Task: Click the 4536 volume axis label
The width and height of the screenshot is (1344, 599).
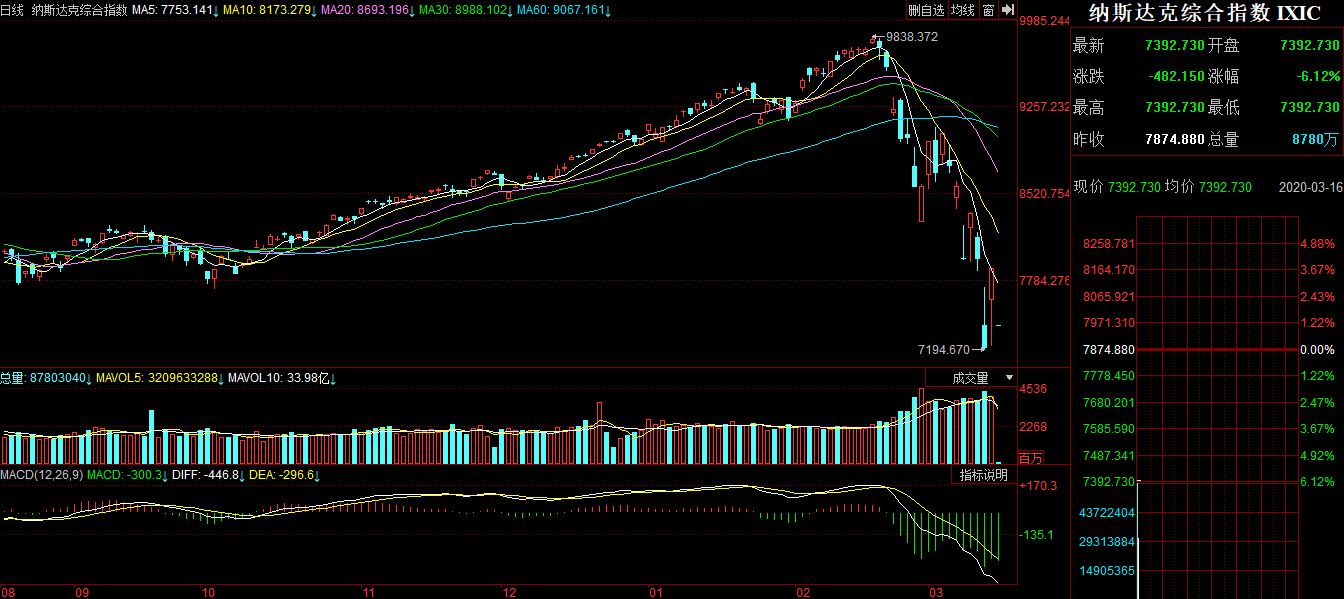Action: tap(1033, 388)
